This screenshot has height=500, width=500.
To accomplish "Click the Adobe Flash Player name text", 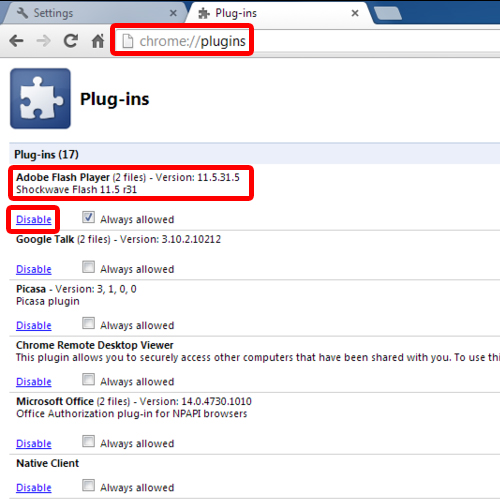I will 63,177.
